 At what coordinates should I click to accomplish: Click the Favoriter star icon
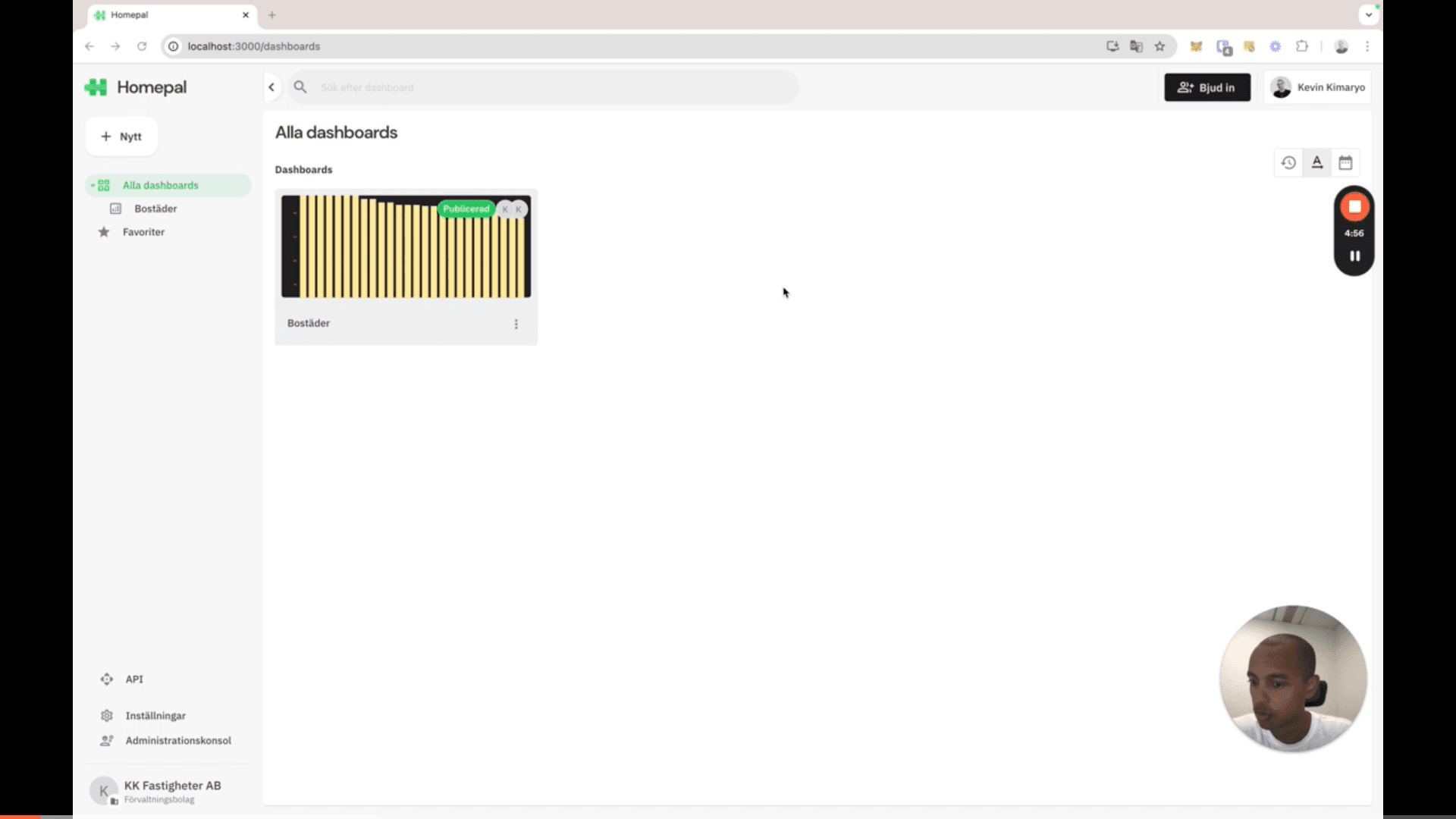tap(104, 232)
